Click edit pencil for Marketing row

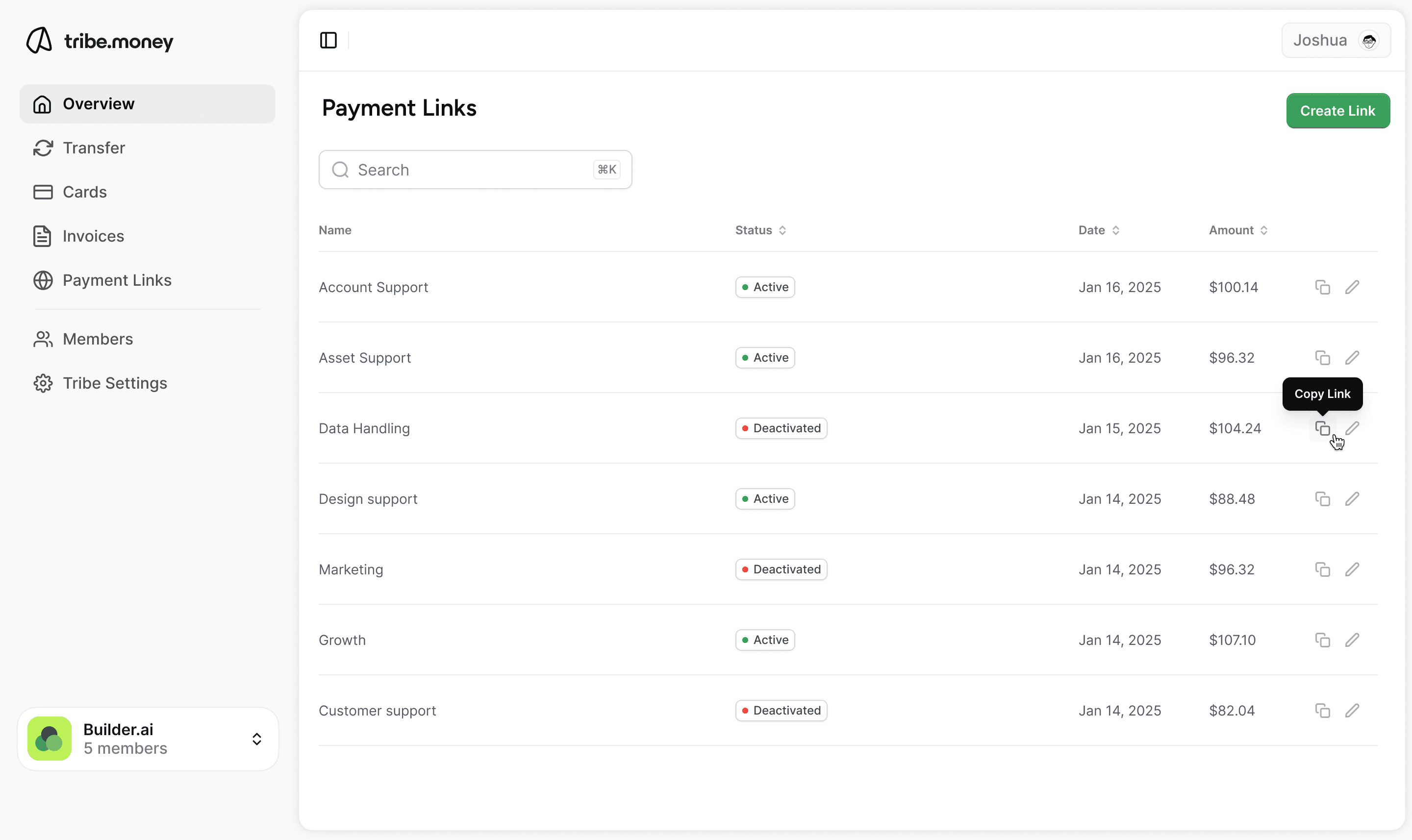[1352, 569]
